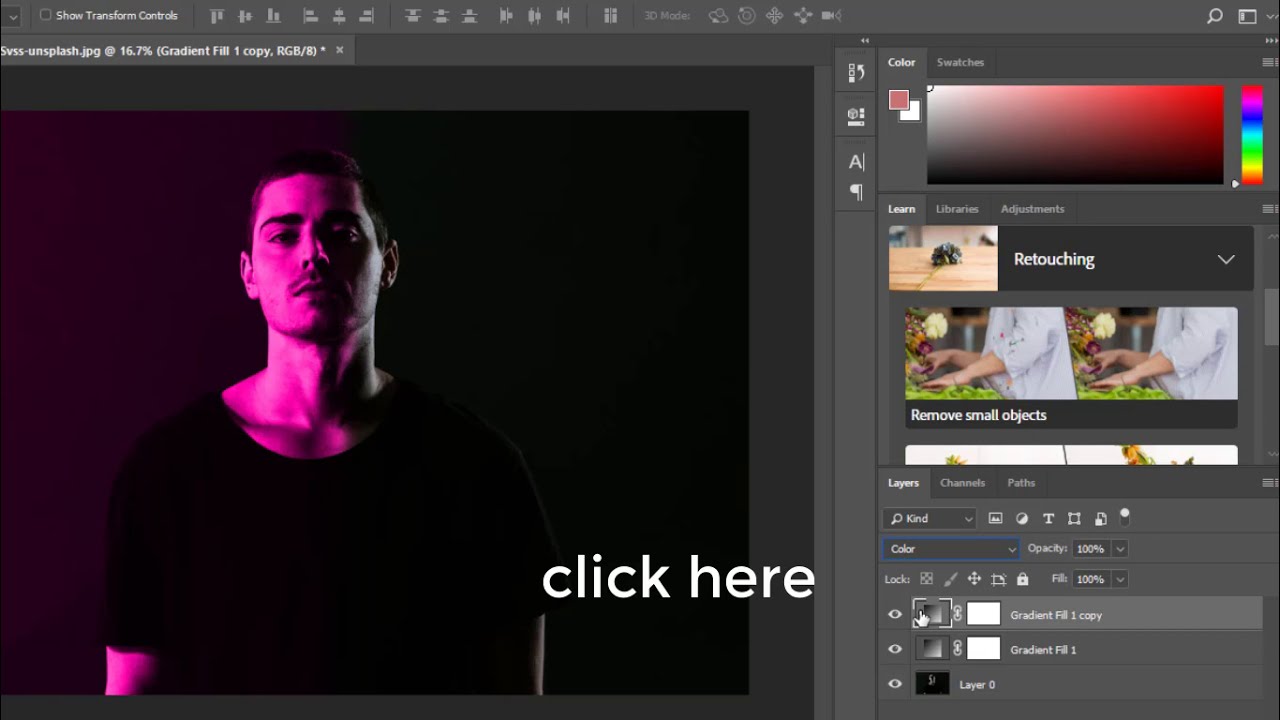Screen dimensions: 1280x720
Task: Filter layers for shape layers
Action: tap(1074, 518)
